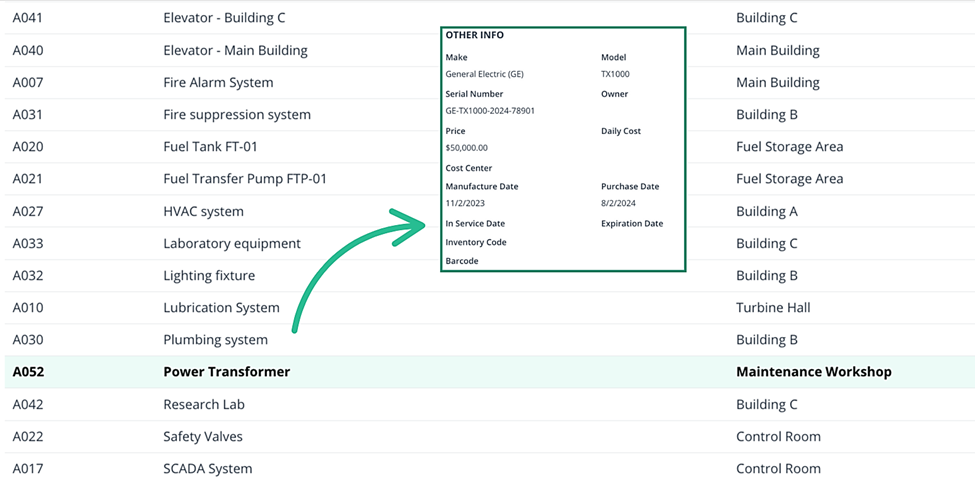Select the highlighted Power Transformer row

pyautogui.click(x=226, y=372)
